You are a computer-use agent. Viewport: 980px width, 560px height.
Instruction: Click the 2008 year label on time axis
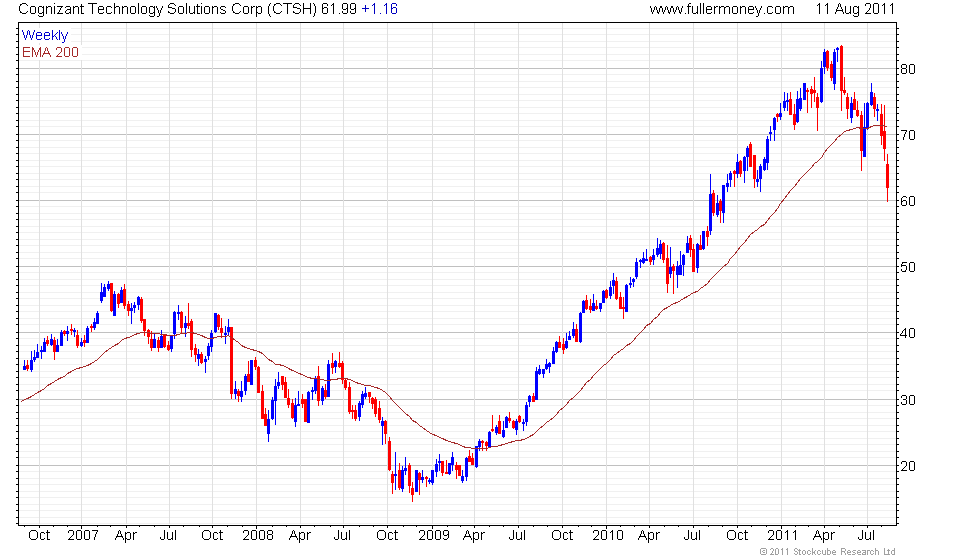pos(258,536)
